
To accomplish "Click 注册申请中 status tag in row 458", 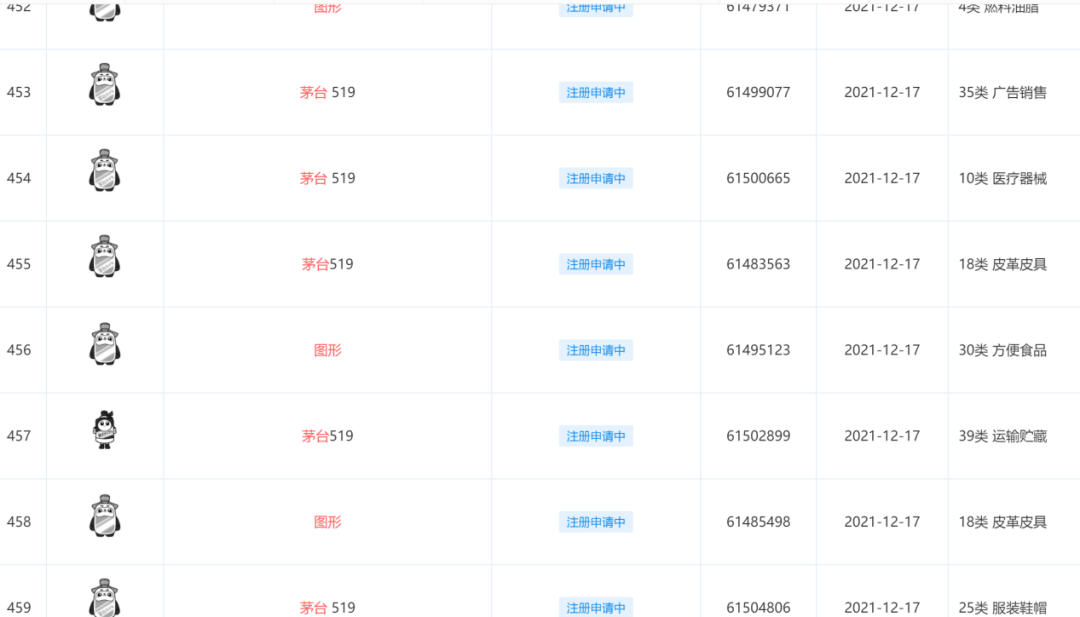I will (596, 522).
